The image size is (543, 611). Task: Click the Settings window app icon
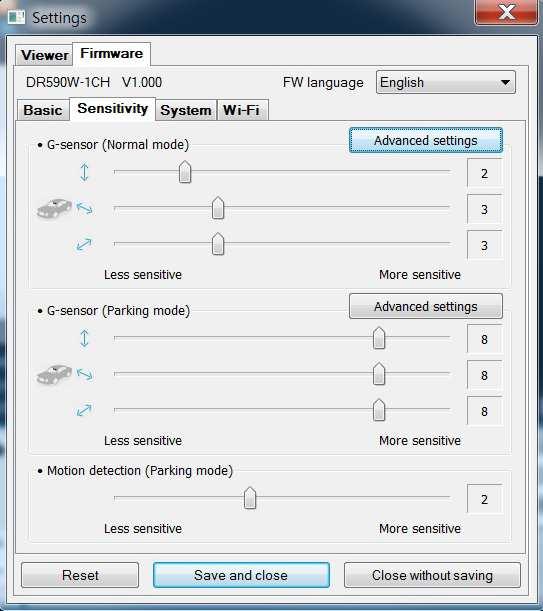tap(16, 17)
